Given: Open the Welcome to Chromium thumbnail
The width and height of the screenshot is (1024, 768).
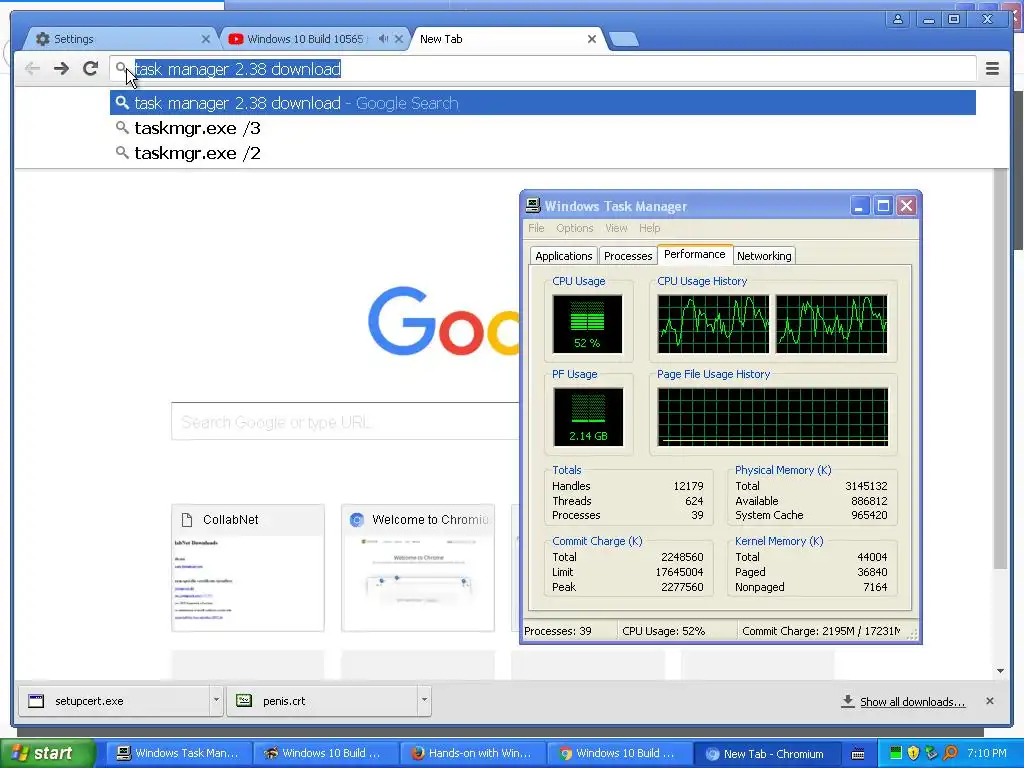Looking at the screenshot, I should pos(418,568).
